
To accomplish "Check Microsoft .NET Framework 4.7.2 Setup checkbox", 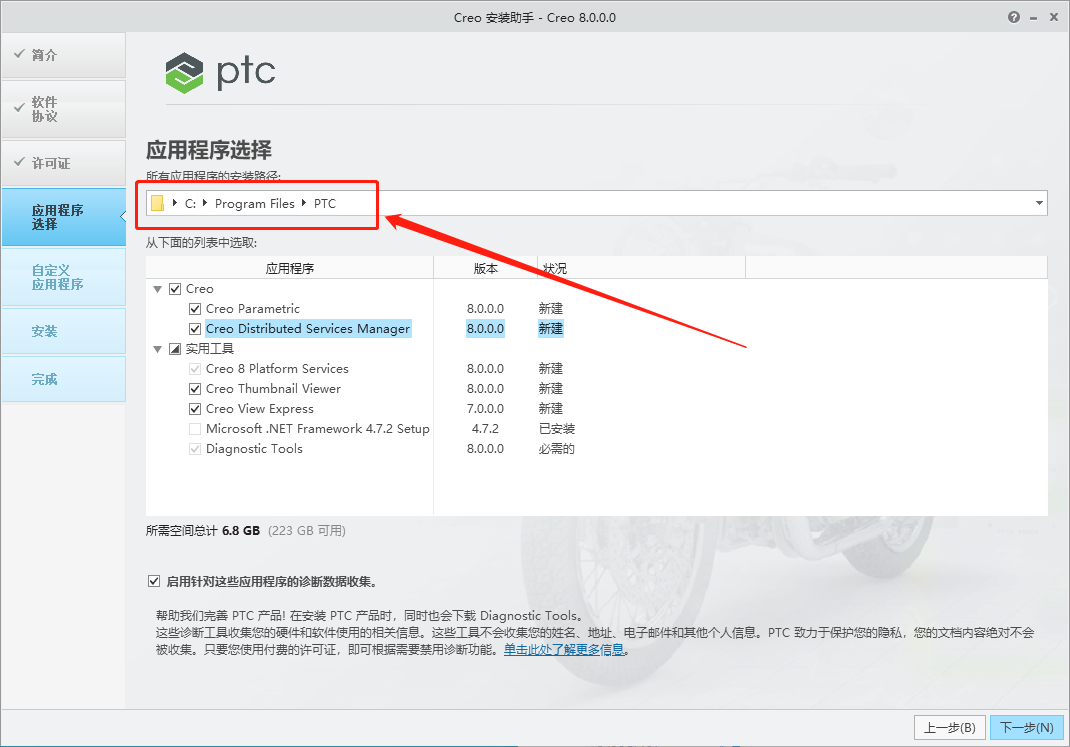I will pos(195,429).
